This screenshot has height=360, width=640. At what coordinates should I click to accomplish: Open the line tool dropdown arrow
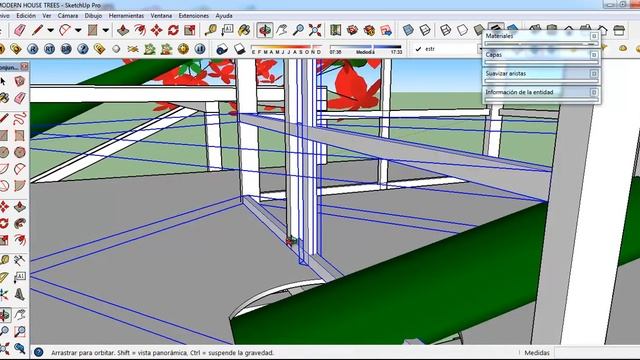click(50, 30)
